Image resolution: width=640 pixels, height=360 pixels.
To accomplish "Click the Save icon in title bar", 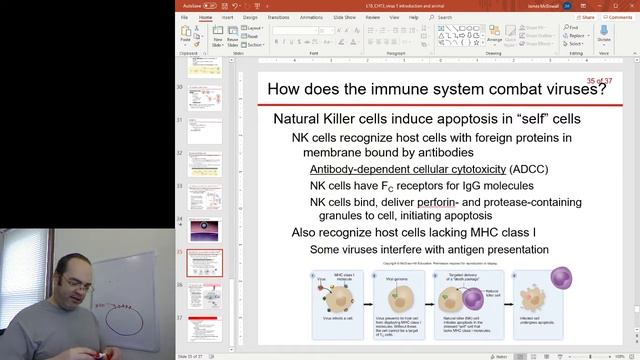I will (225, 6).
